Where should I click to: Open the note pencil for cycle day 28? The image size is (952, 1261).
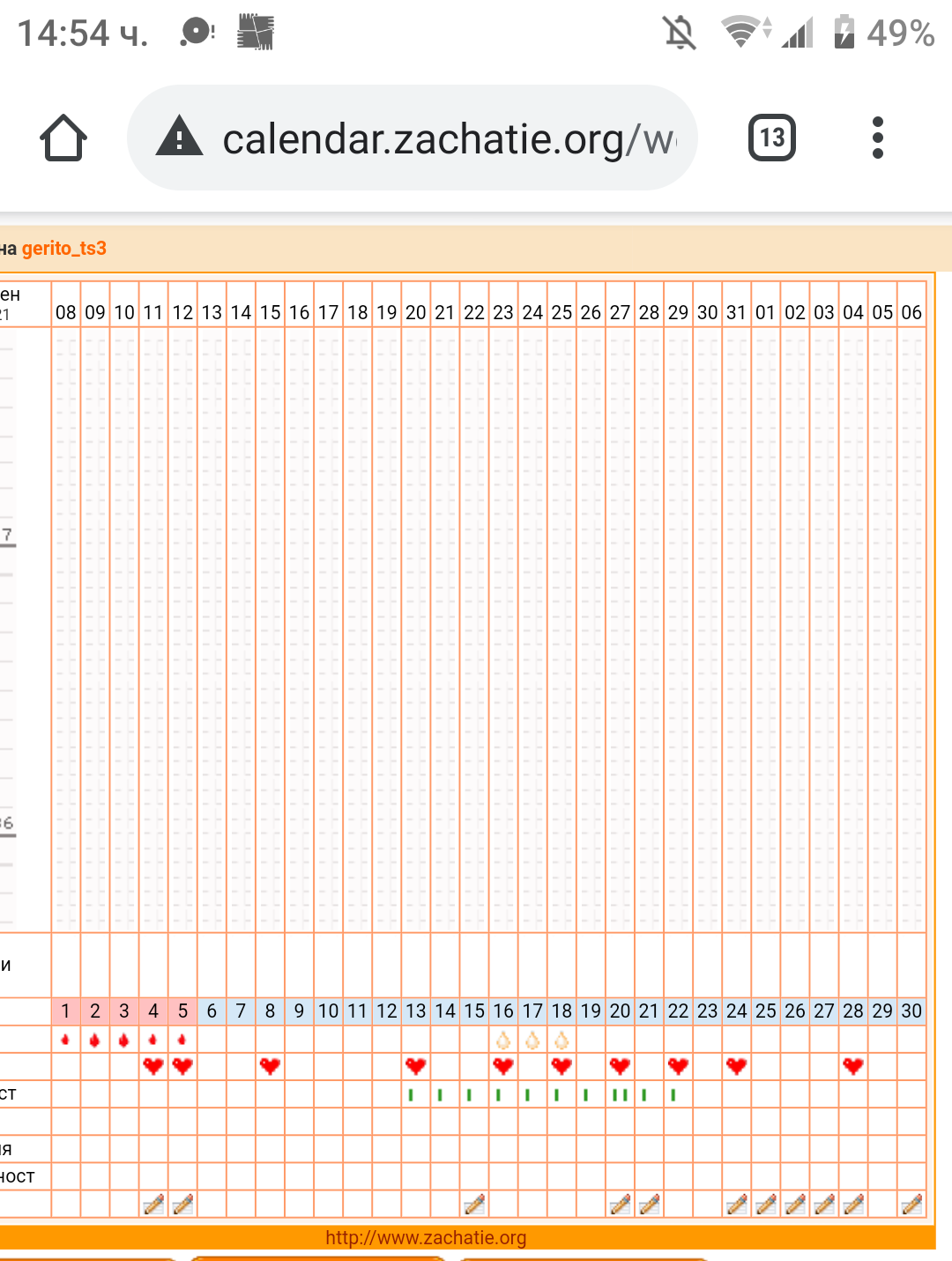(x=853, y=1204)
